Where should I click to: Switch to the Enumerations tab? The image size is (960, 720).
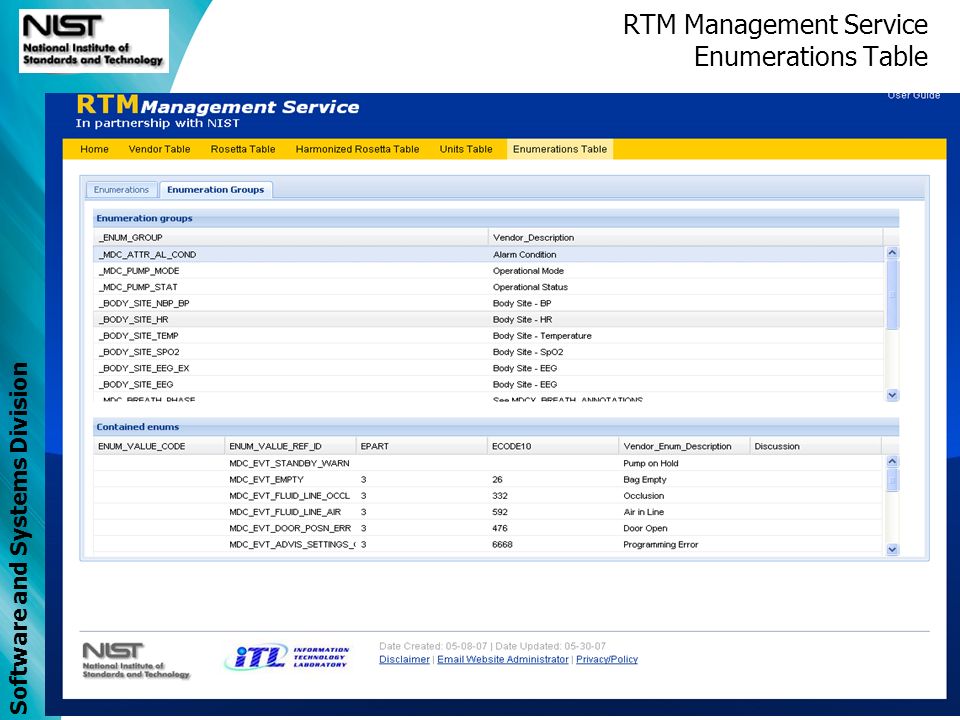121,190
